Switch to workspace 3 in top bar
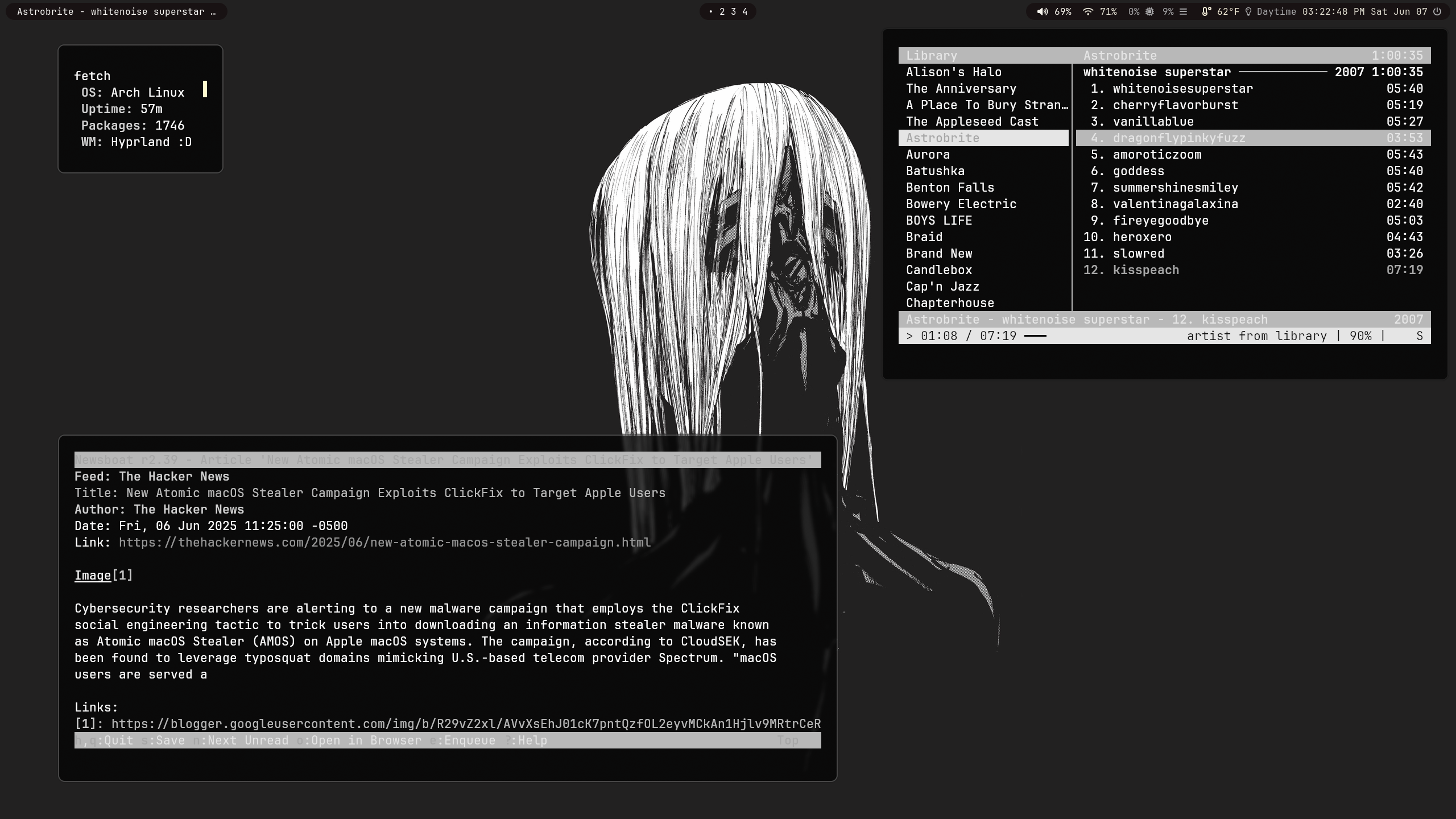1456x819 pixels. pos(734,11)
